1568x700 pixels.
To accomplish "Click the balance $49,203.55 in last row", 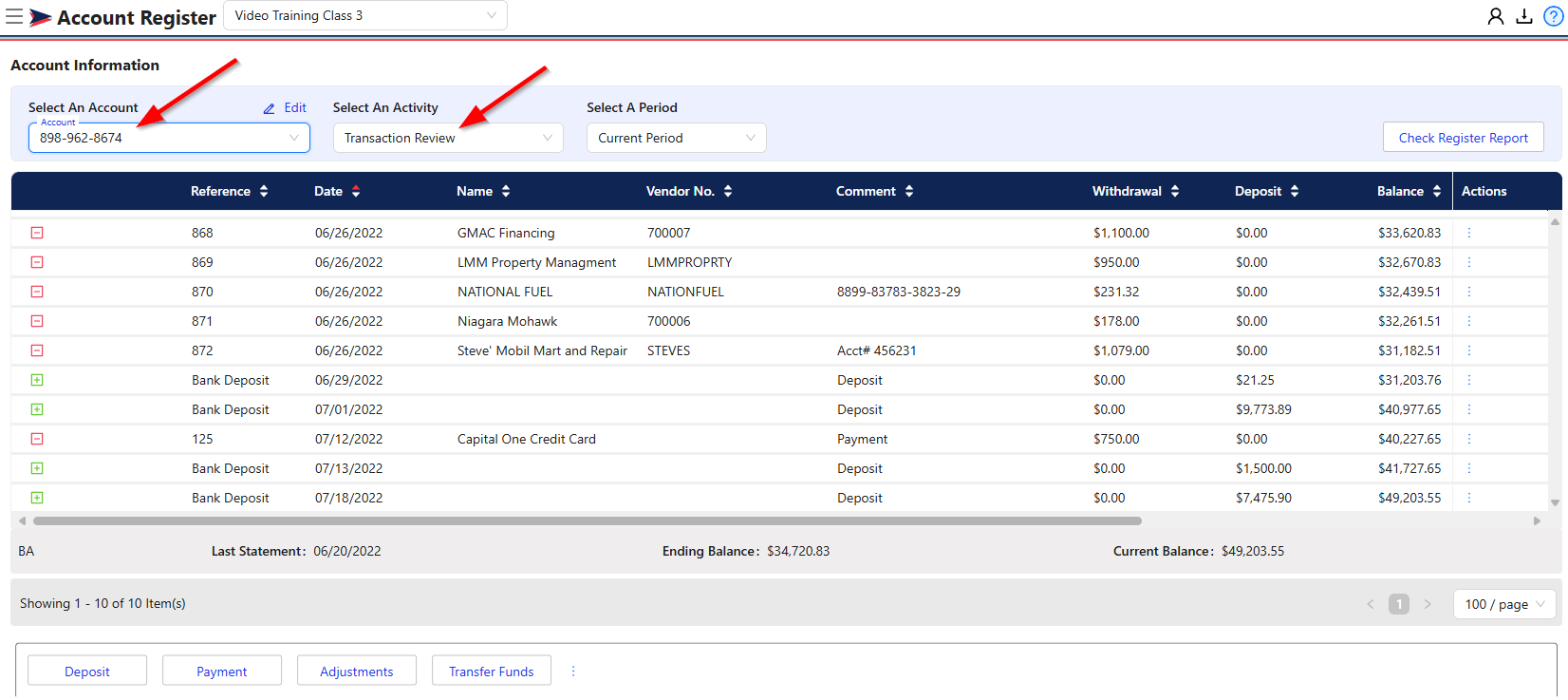I will [x=1409, y=498].
